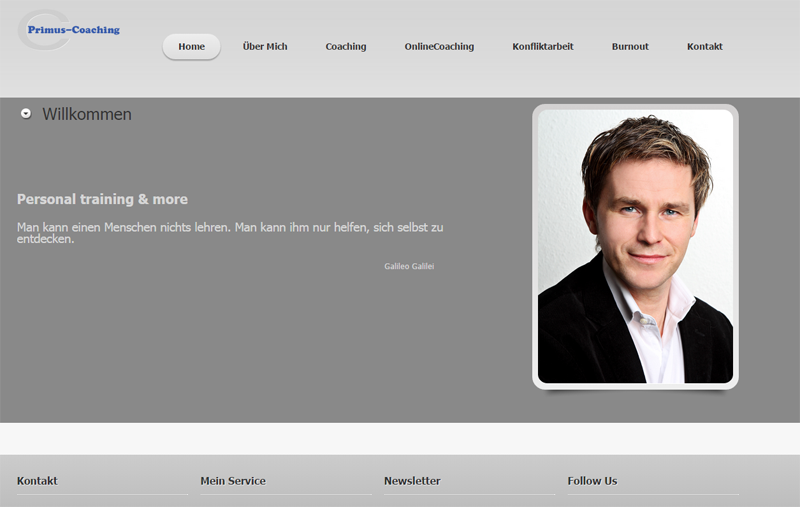This screenshot has width=800, height=507.
Task: Open the Burnout page
Action: coord(630,47)
